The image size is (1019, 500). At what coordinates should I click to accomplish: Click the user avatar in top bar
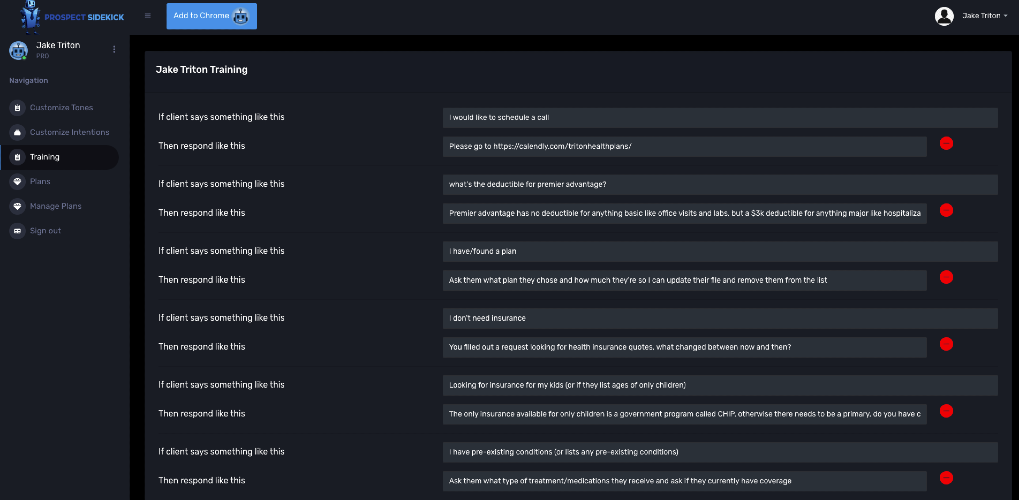pos(943,16)
